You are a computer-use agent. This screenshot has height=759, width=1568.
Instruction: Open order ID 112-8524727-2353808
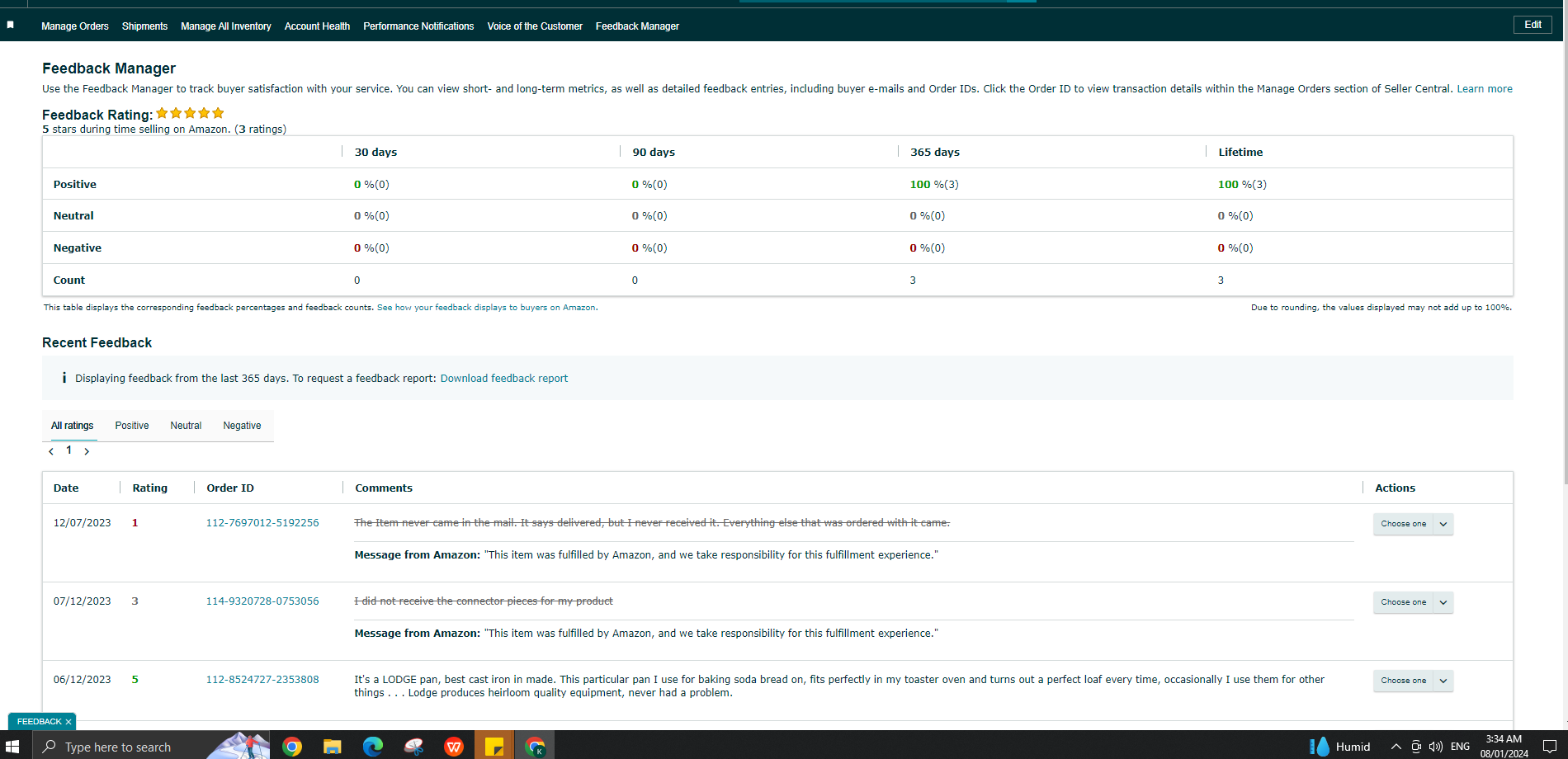262,680
